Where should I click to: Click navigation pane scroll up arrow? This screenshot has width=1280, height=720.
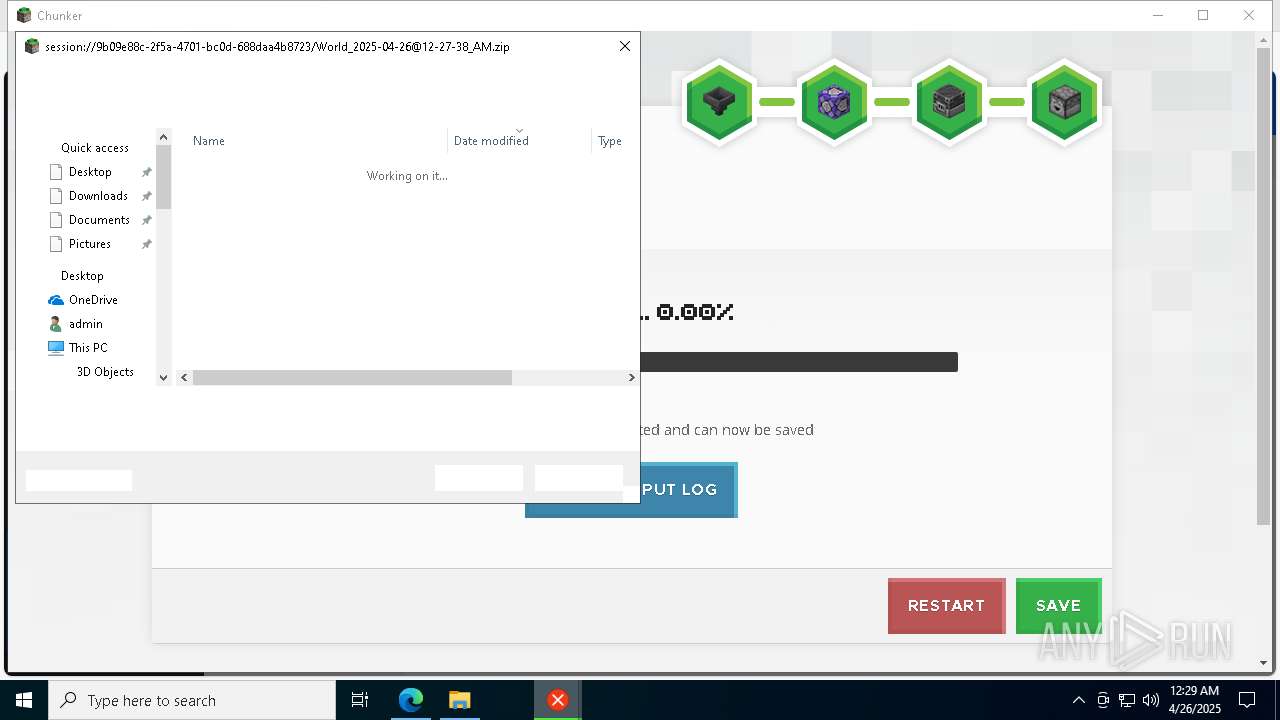[x=164, y=137]
